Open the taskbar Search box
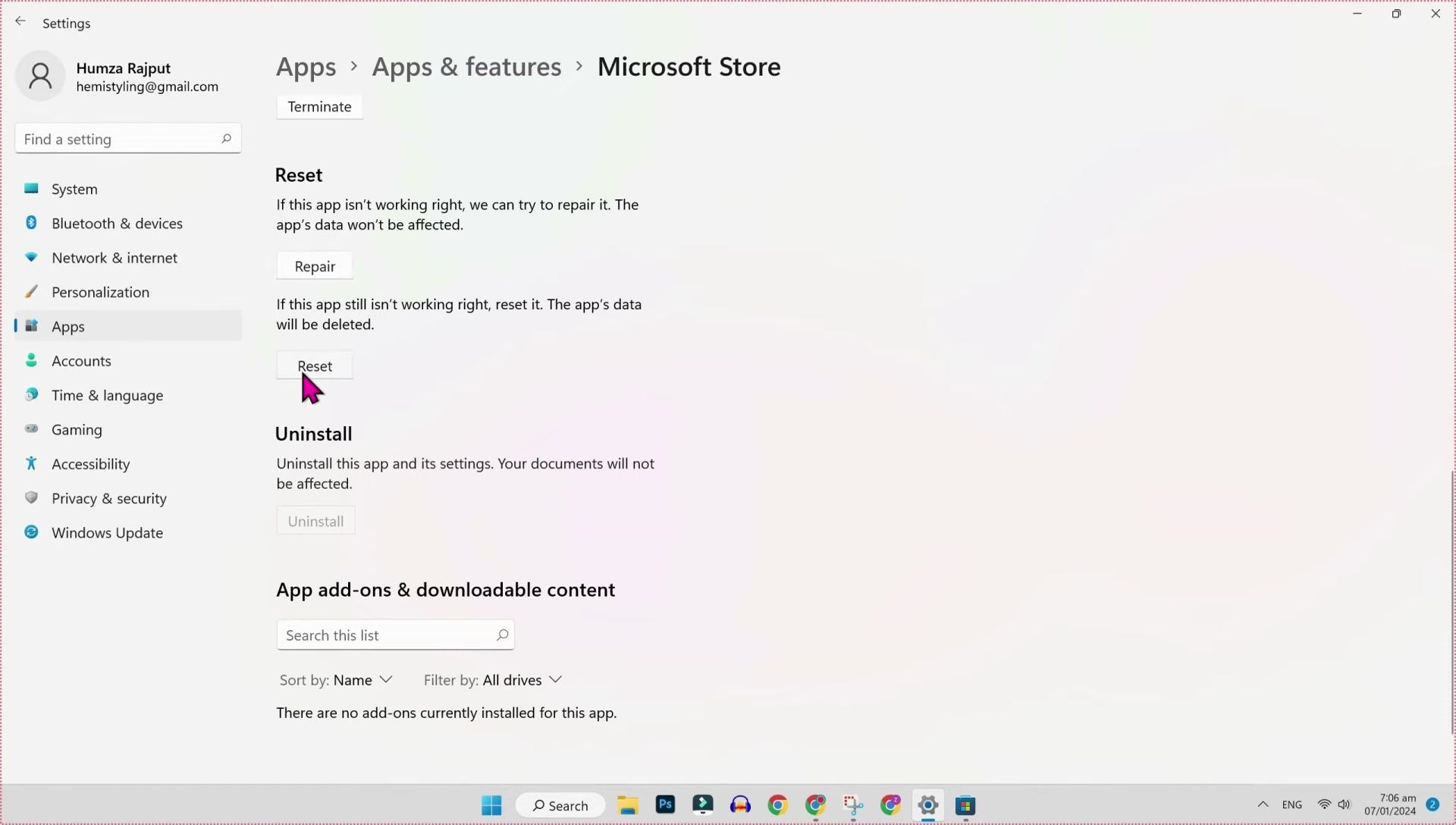Screen dimensions: 1456x825 560,805
